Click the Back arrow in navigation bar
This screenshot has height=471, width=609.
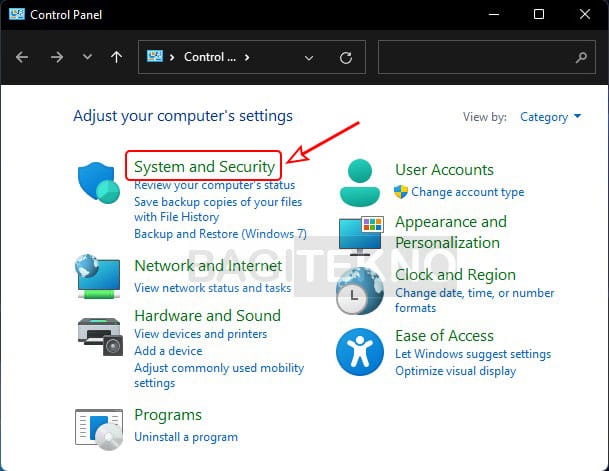pos(22,57)
